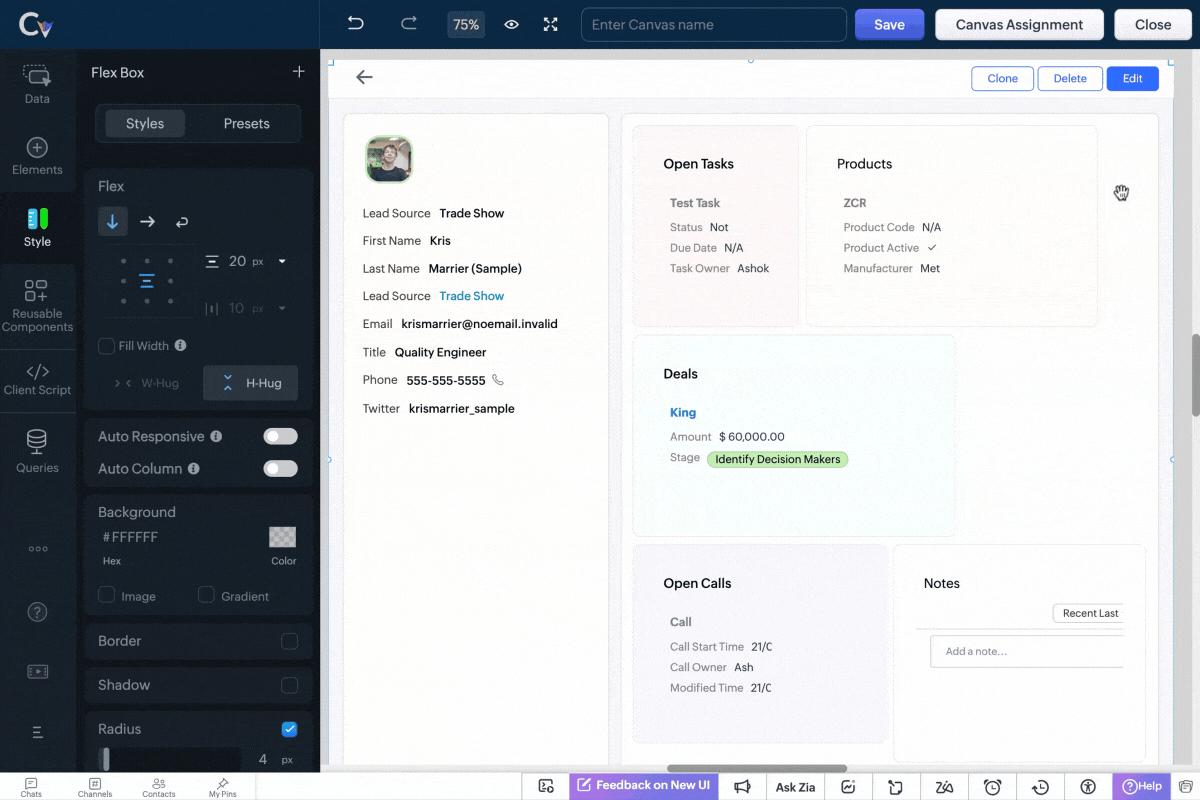Set flex direction to horizontal right arrow

[147, 221]
